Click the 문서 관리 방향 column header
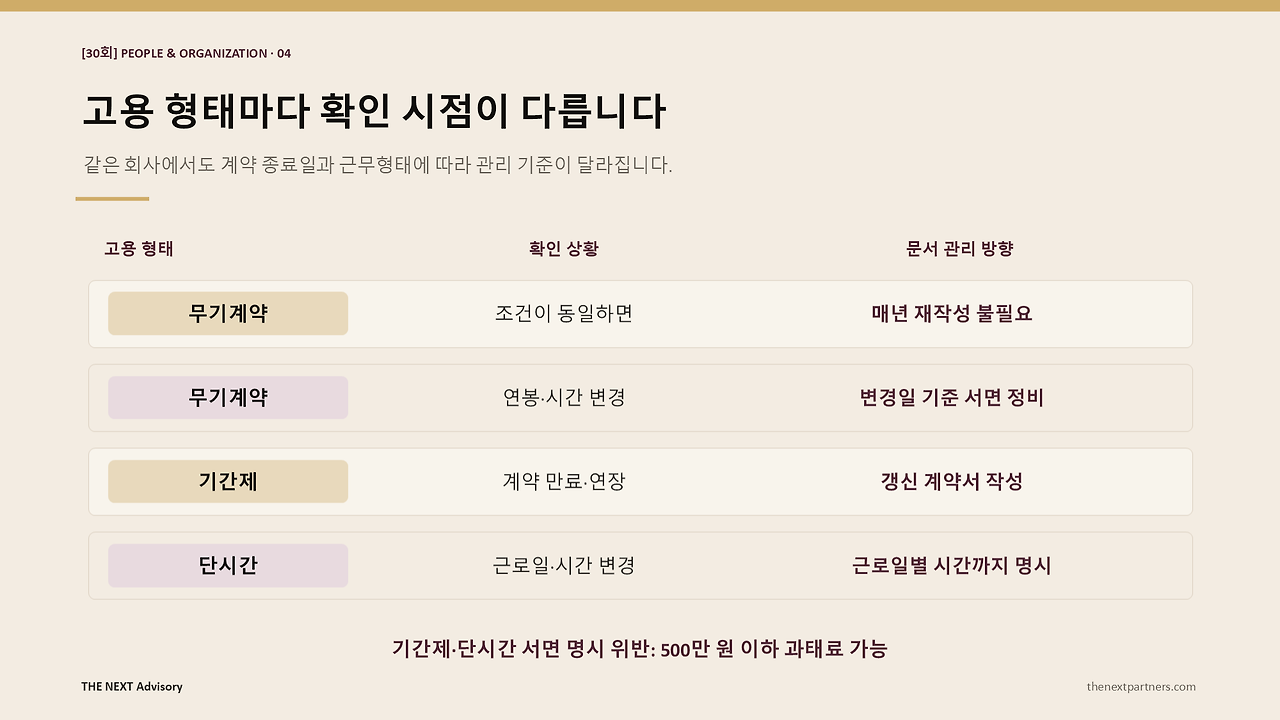1280x720 pixels. (960, 249)
